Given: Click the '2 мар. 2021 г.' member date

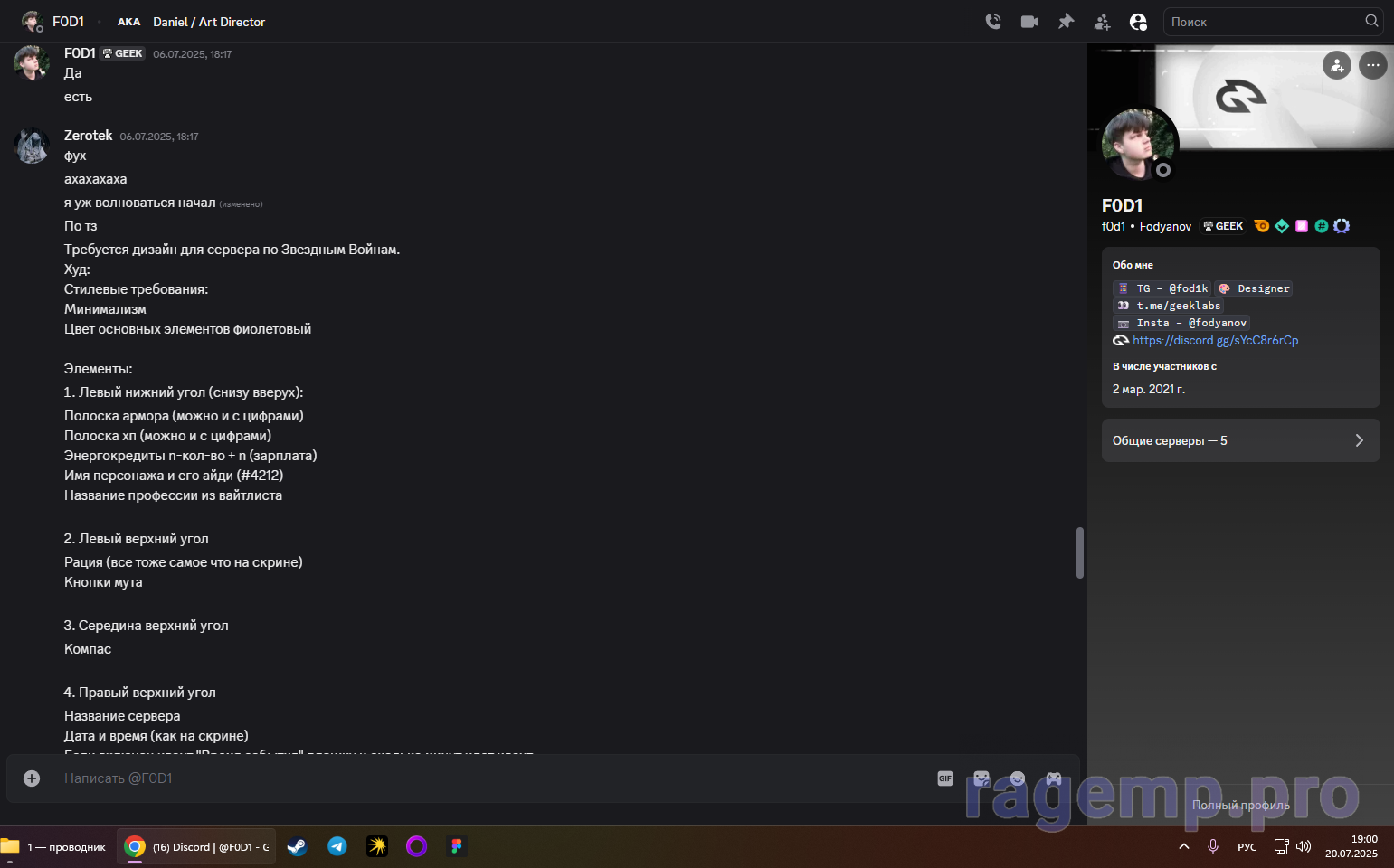Looking at the screenshot, I should [1148, 389].
